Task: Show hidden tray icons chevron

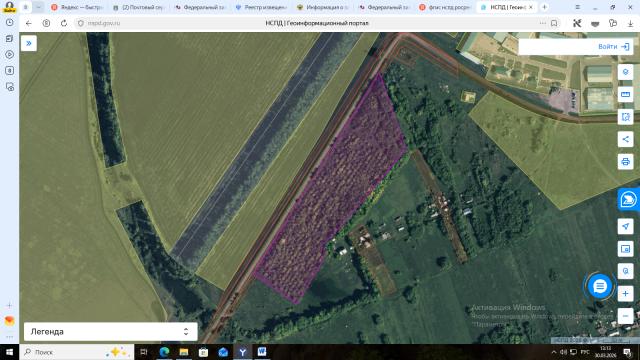Action: click(553, 352)
